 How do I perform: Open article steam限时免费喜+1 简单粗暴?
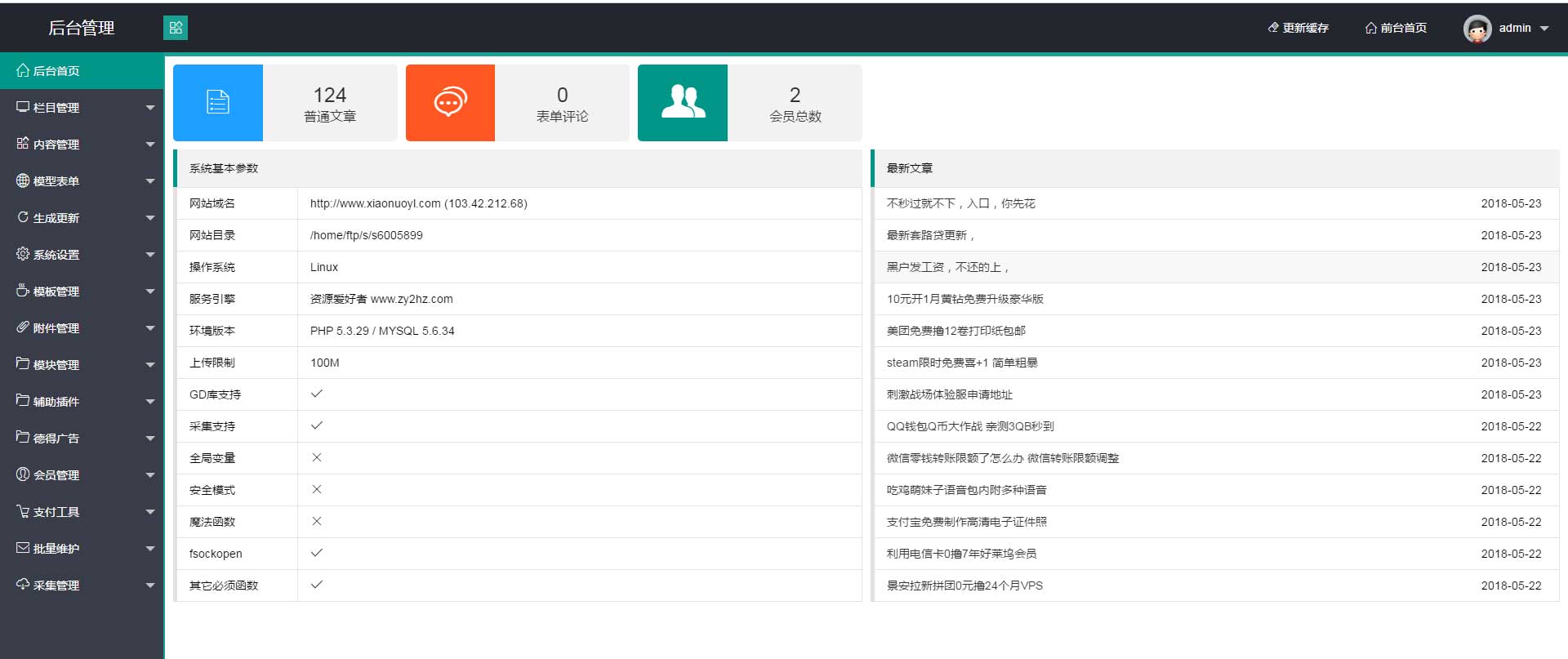coord(961,363)
